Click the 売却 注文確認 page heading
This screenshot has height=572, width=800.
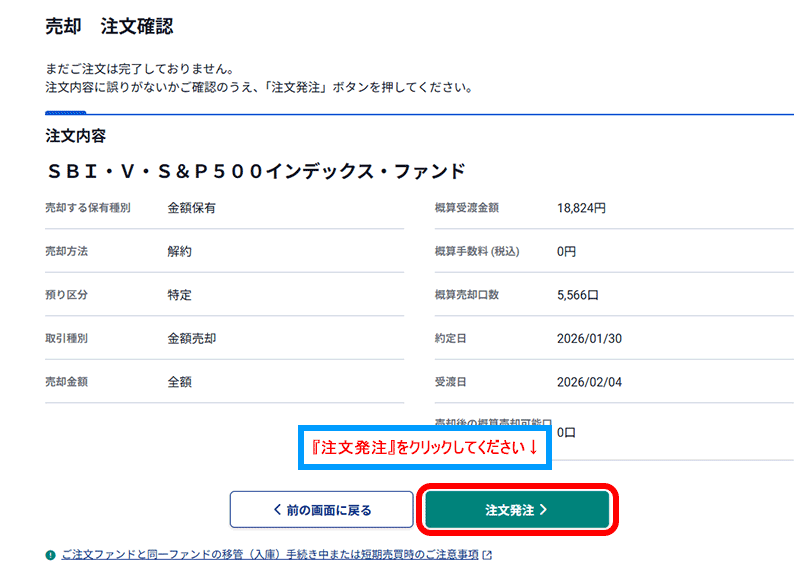pyautogui.click(x=109, y=27)
